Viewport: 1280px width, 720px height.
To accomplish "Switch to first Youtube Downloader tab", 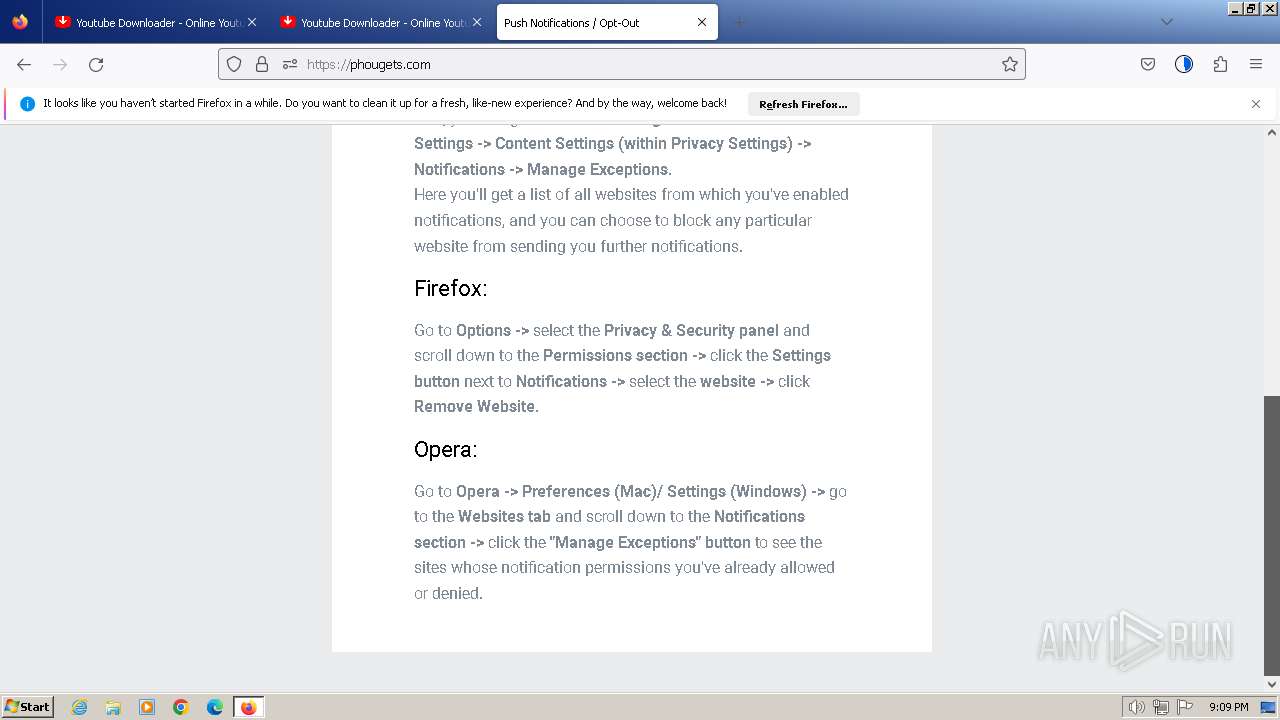I will coord(157,22).
